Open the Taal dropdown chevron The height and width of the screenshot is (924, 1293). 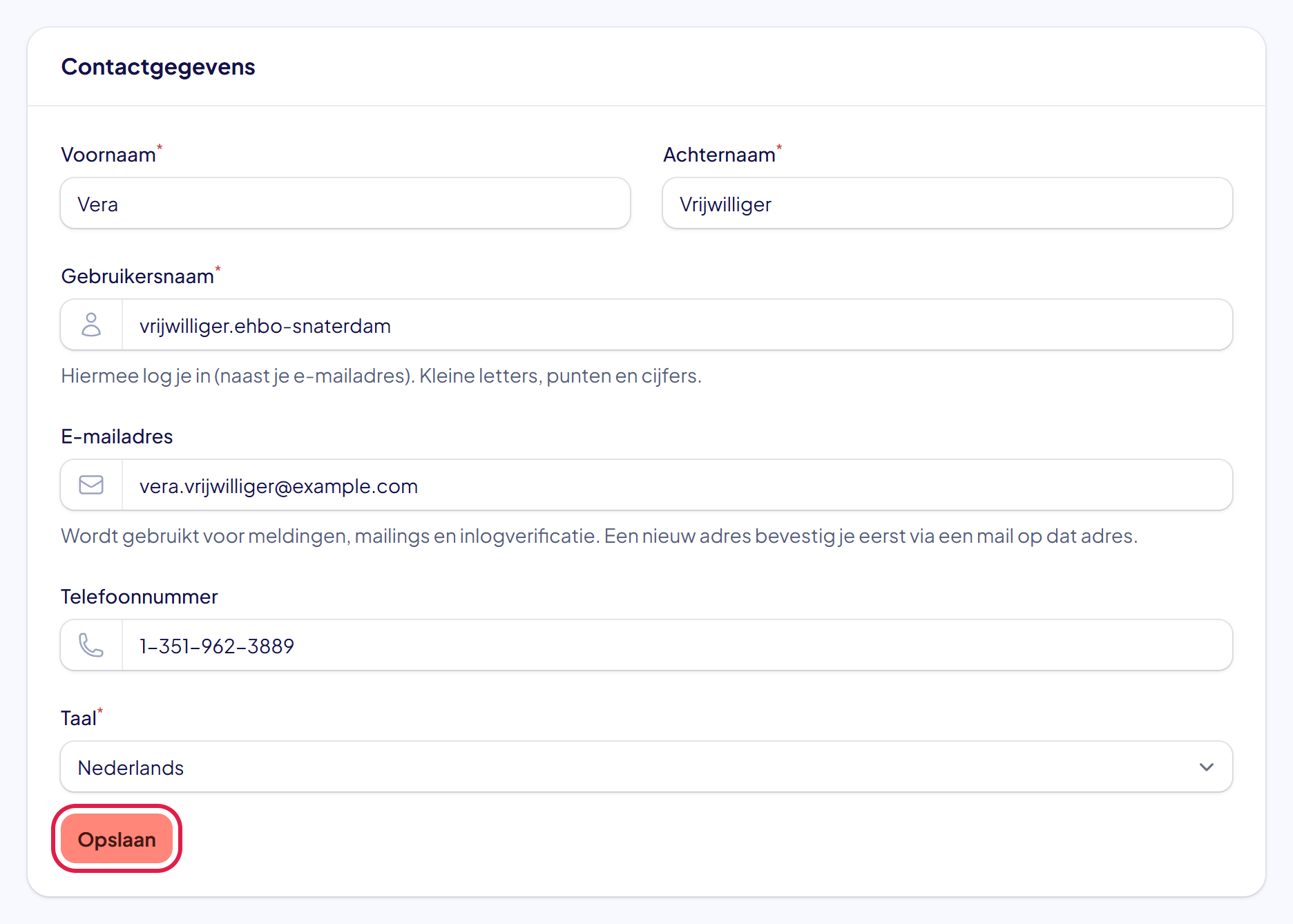[x=1207, y=767]
